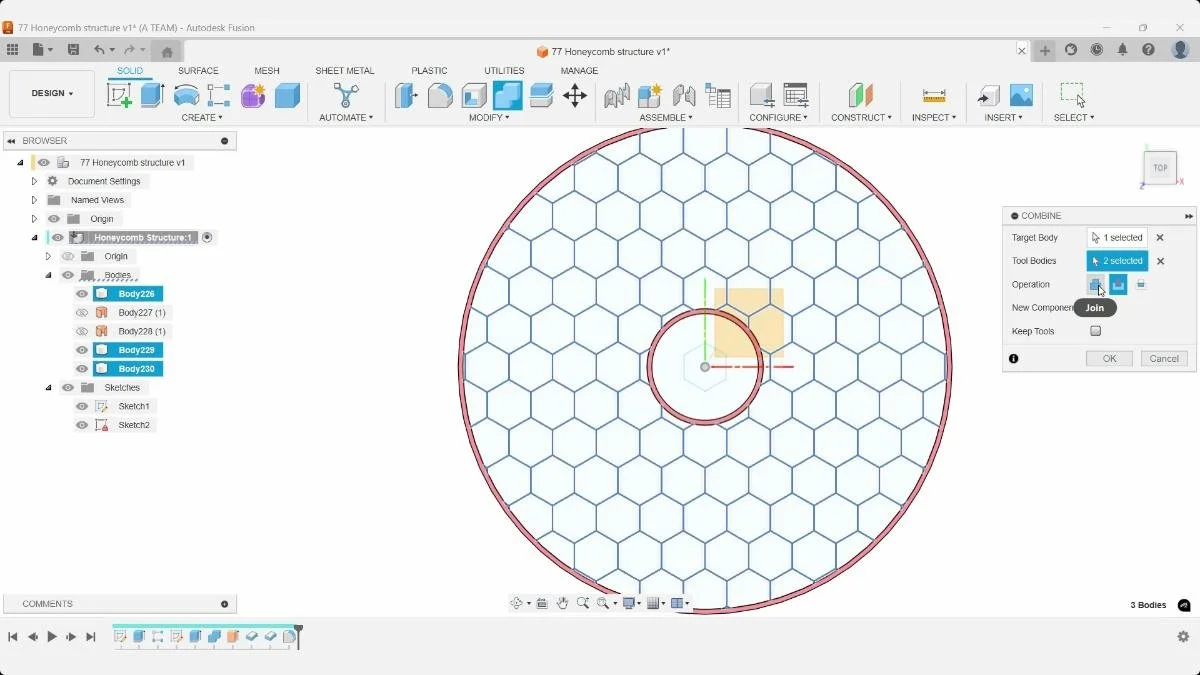Image resolution: width=1200 pixels, height=675 pixels.
Task: Jump to the timeline beginning
Action: [x=13, y=637]
